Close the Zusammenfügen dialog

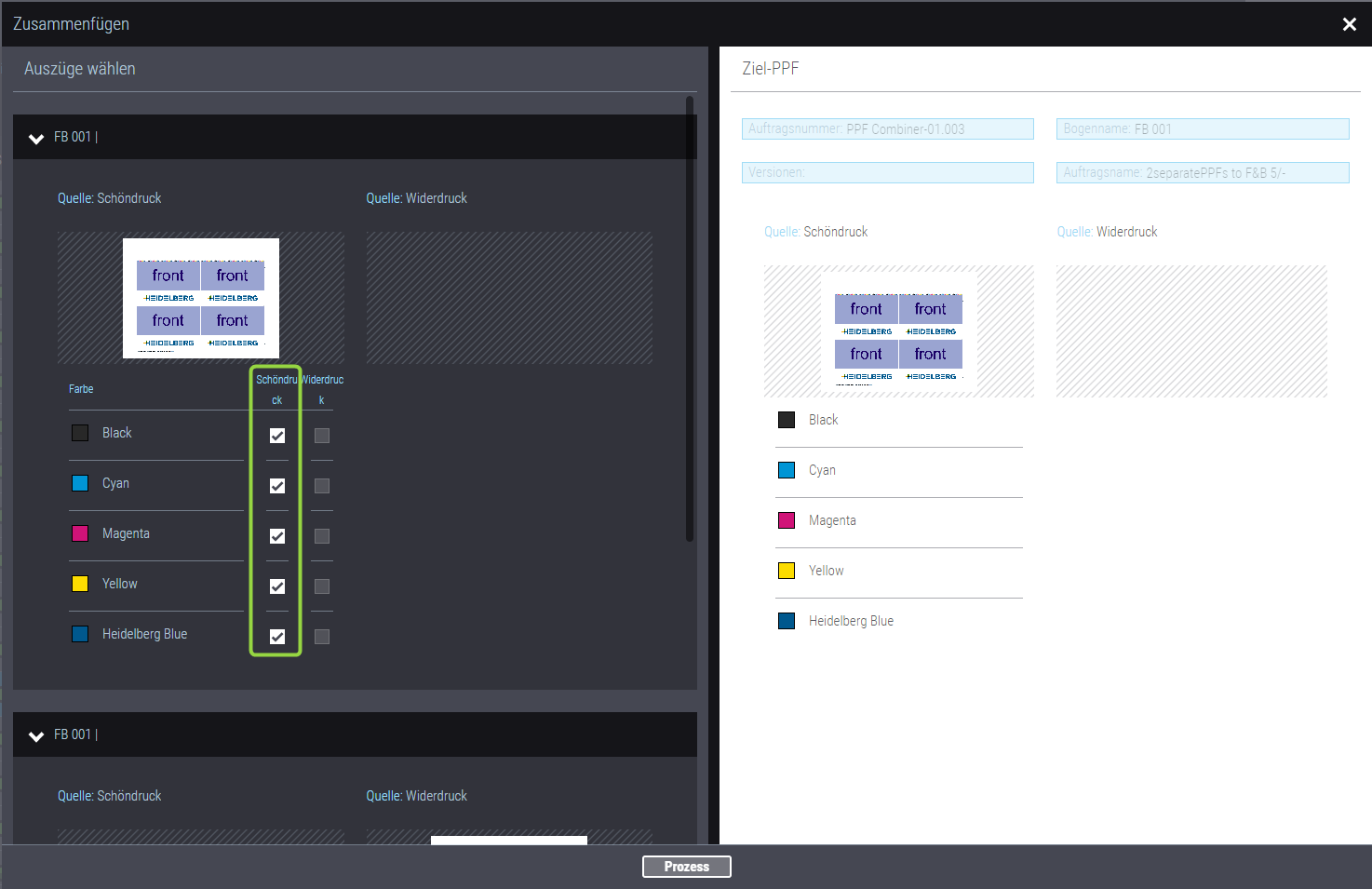[1349, 24]
